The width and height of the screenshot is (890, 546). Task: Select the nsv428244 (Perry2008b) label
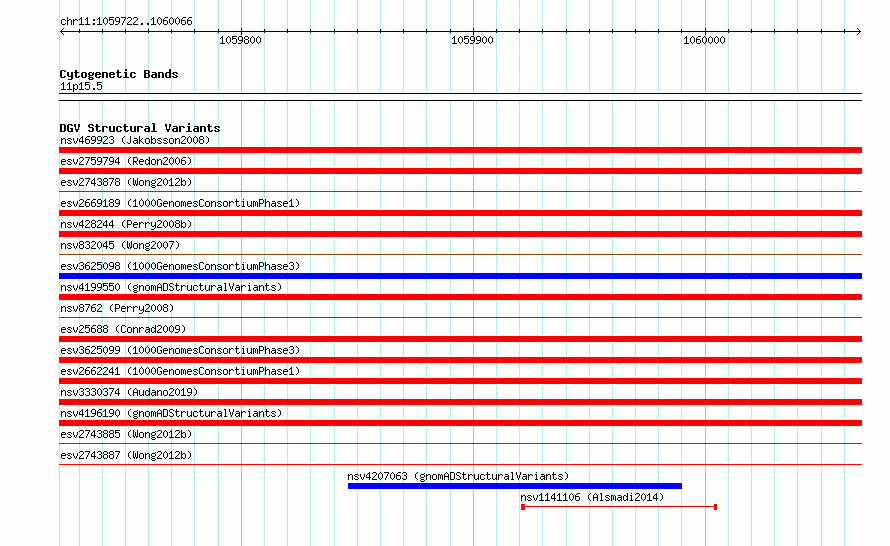coord(126,224)
